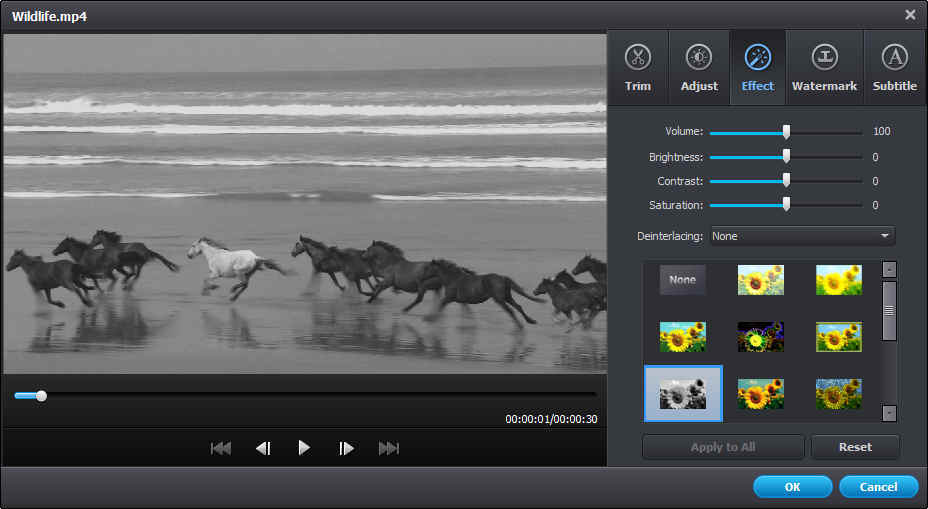928x509 pixels.
Task: Pick the effect thumbnail right of negative effect
Action: tap(839, 337)
